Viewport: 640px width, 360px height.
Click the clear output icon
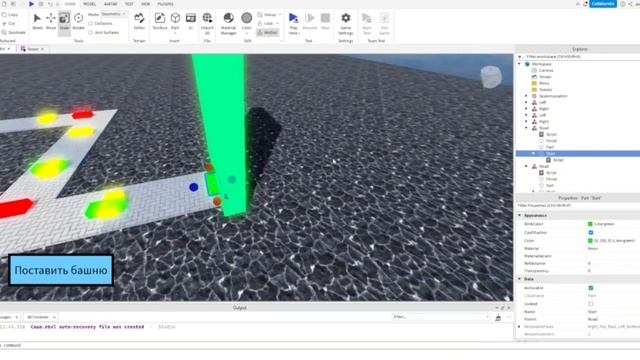point(498,317)
